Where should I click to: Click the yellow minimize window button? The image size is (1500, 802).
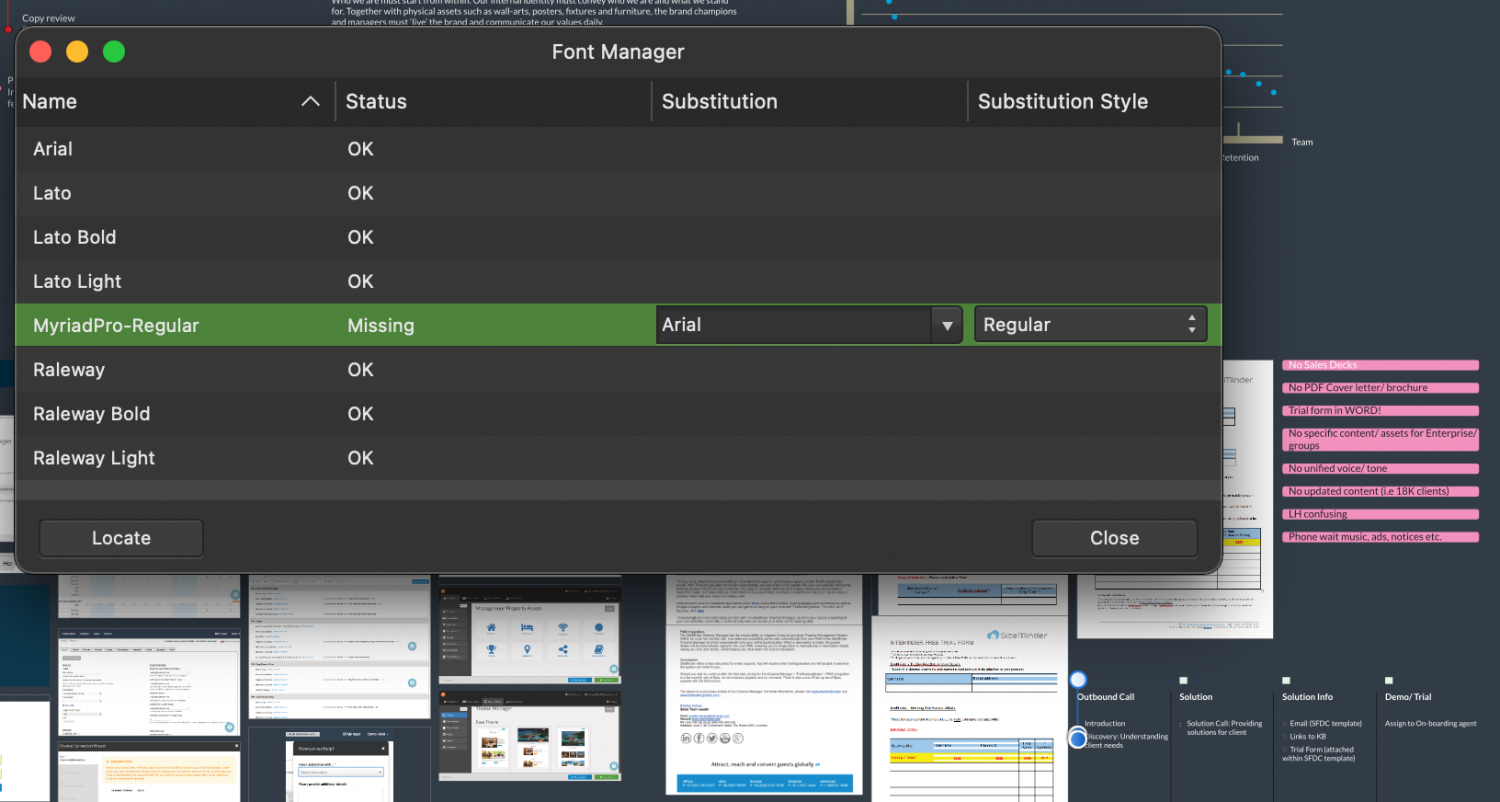click(77, 52)
